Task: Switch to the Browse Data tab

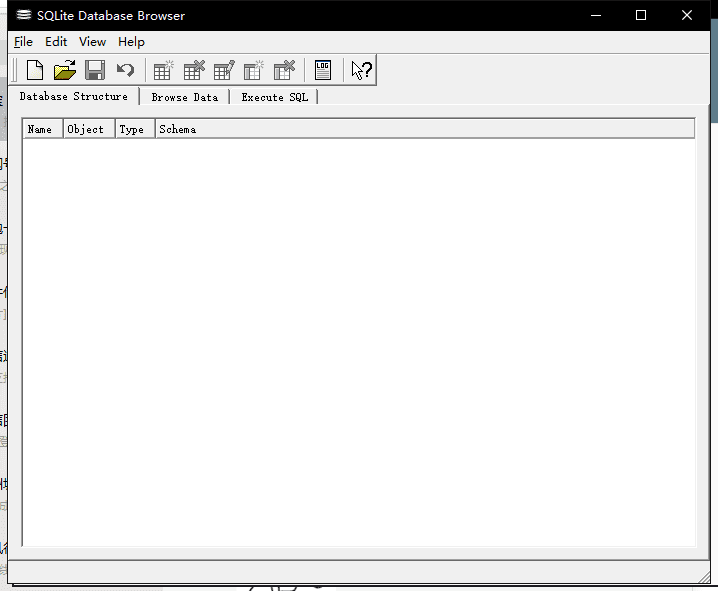Action: click(x=184, y=97)
